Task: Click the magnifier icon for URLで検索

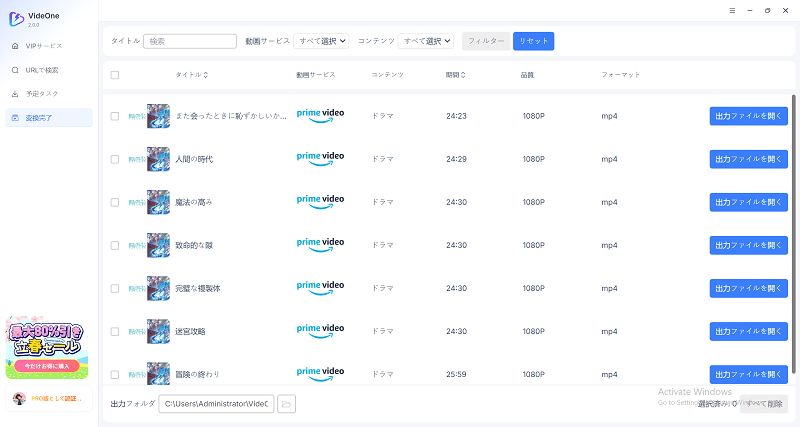Action: click(x=15, y=70)
